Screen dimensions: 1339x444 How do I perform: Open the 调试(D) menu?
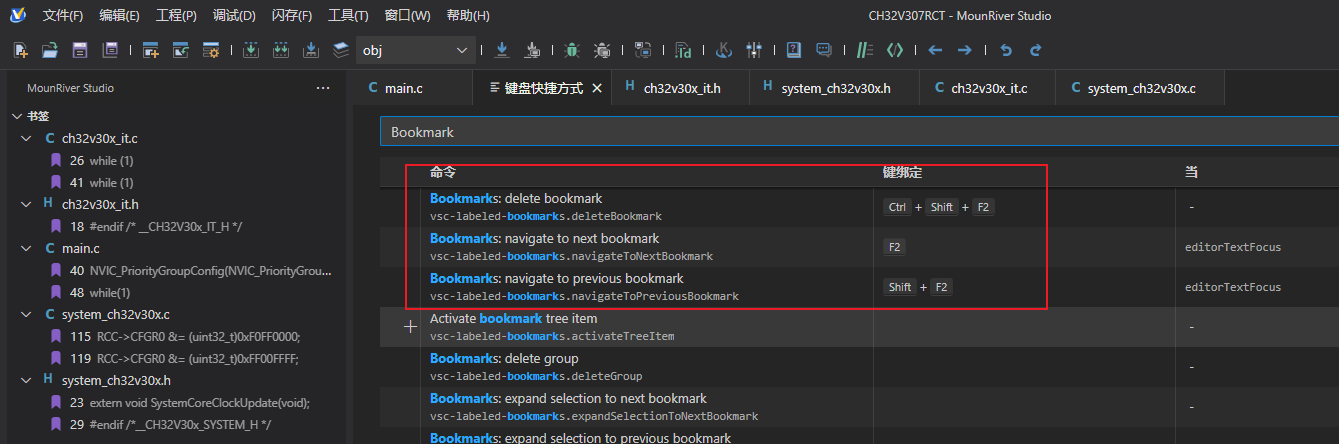(234, 16)
